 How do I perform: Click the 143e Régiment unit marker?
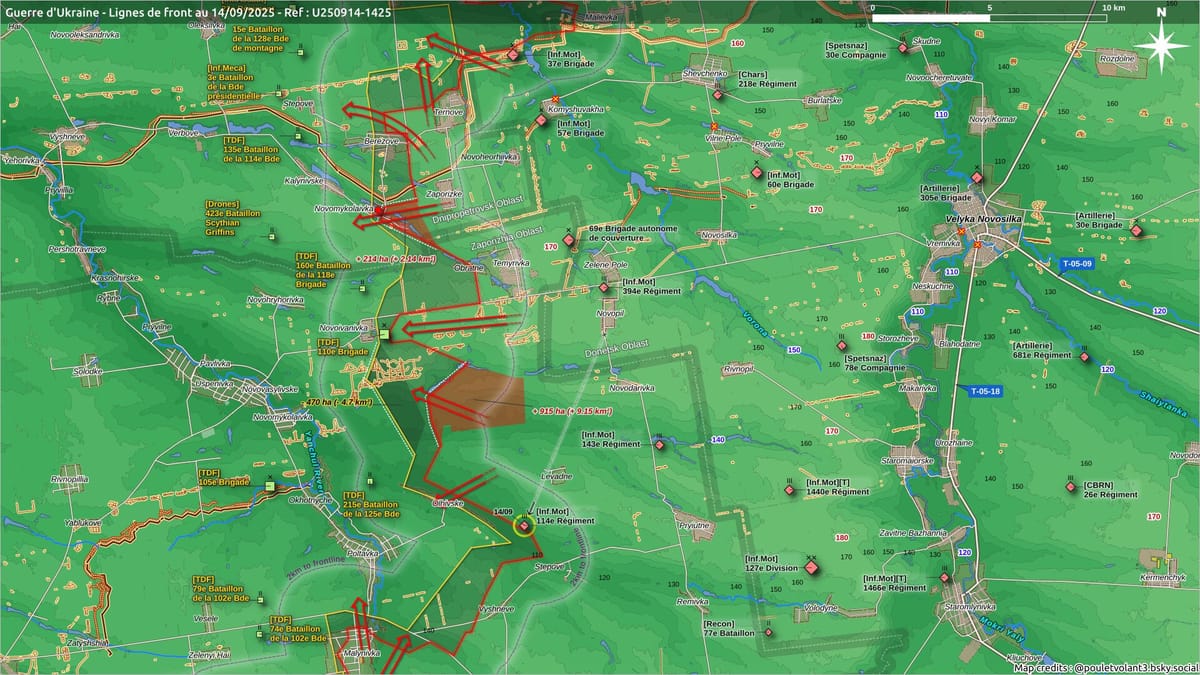659,445
